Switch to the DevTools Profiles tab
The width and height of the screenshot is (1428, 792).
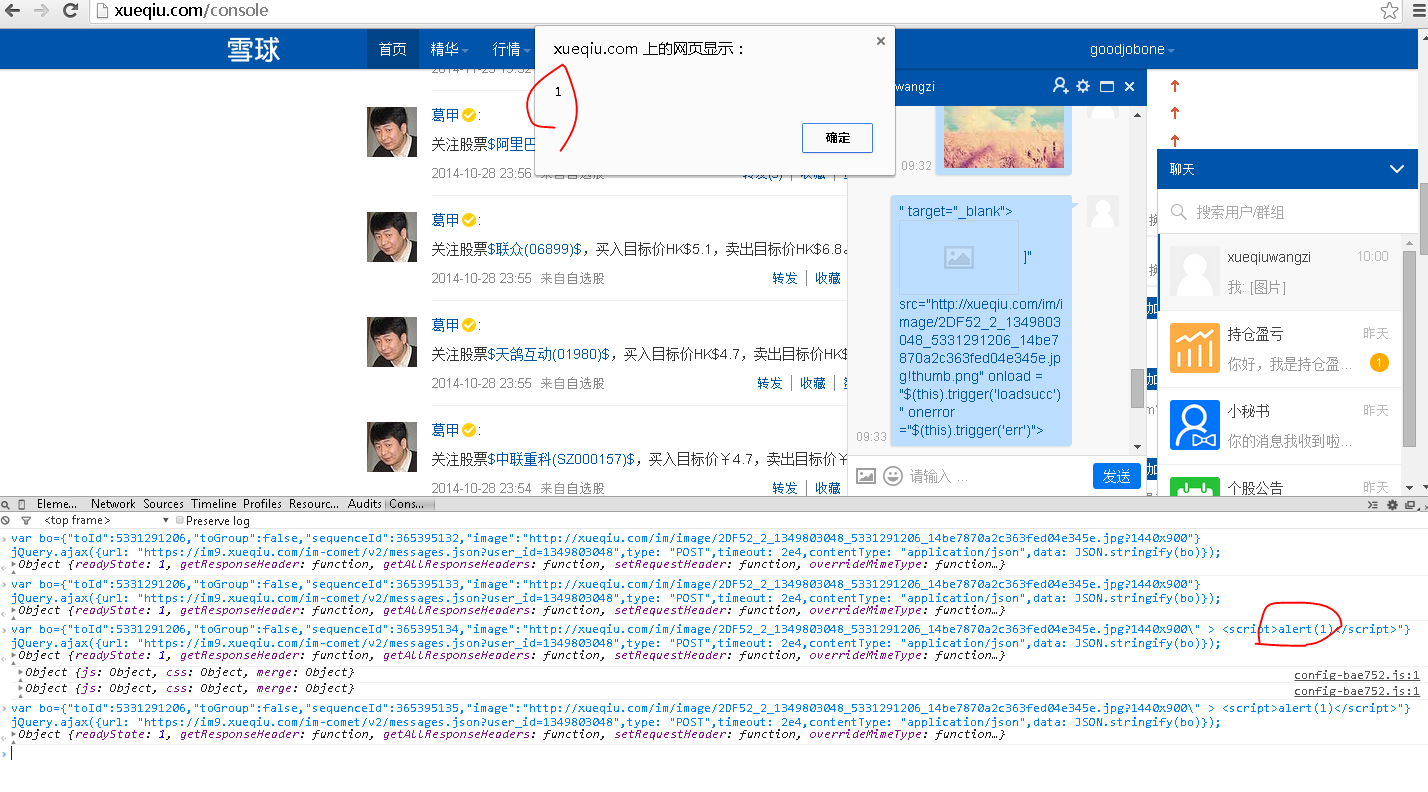262,504
